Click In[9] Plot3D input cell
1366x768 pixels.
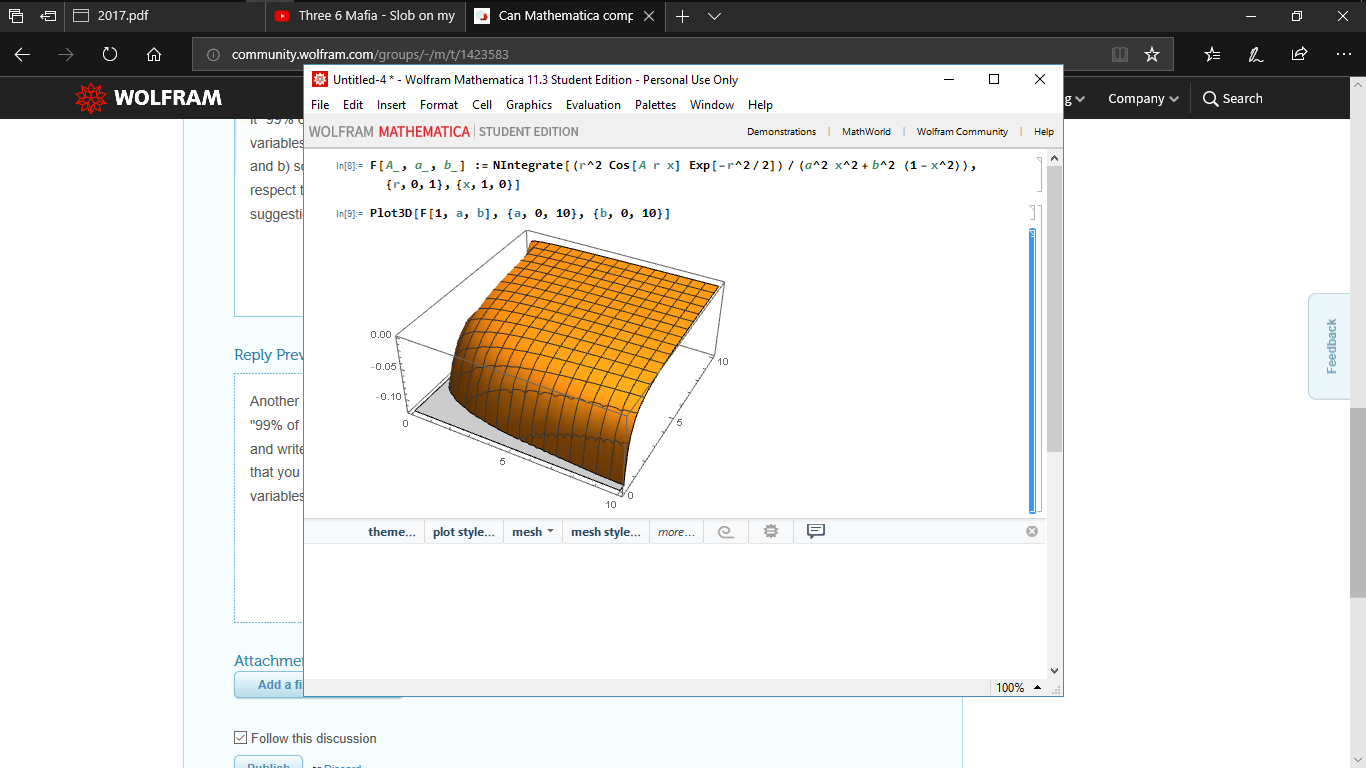tap(519, 214)
